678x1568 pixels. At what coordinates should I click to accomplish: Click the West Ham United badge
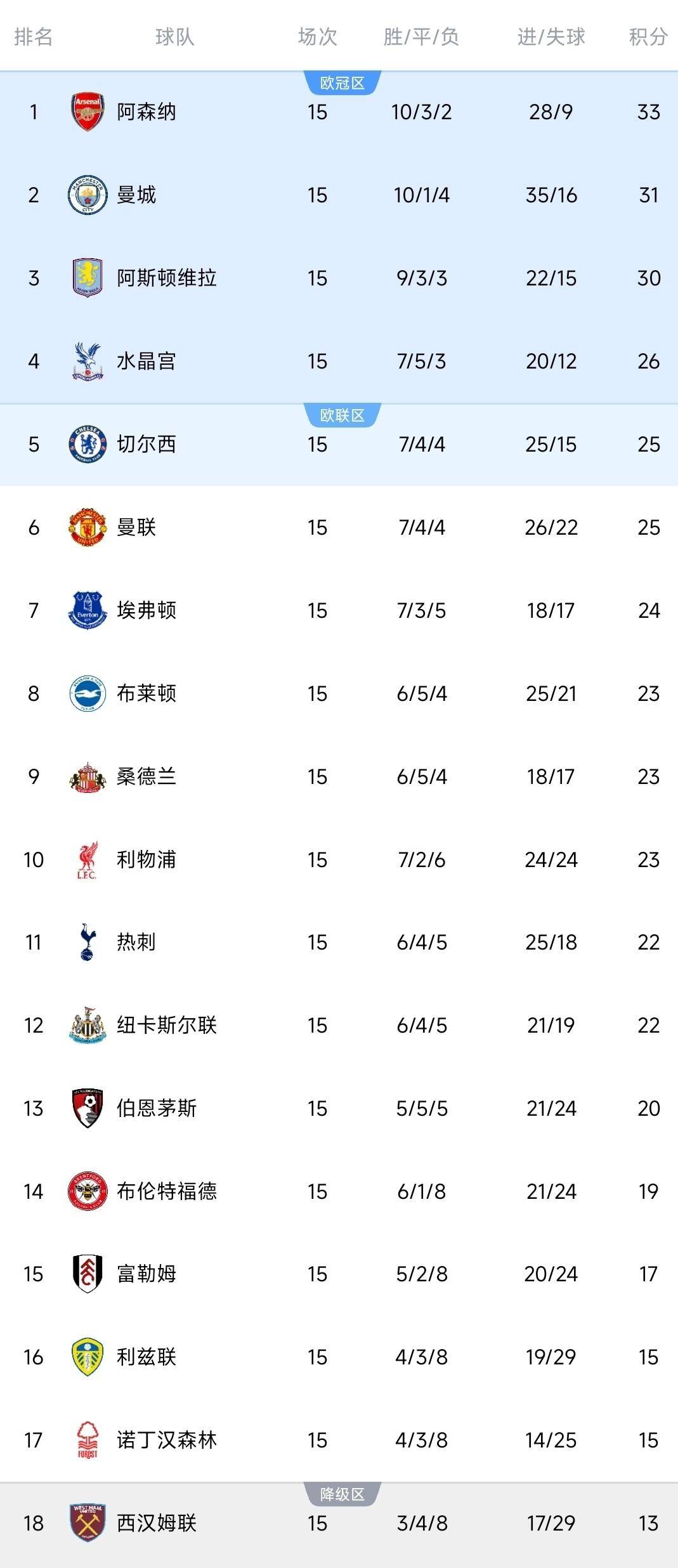[88, 1523]
